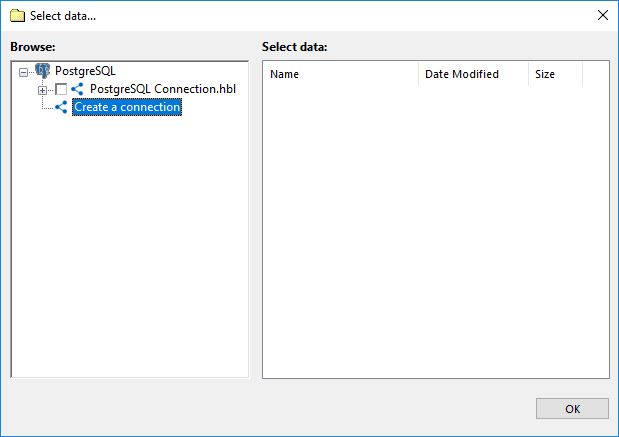Close the Select data dialog
The width and height of the screenshot is (619, 437).
(x=602, y=15)
